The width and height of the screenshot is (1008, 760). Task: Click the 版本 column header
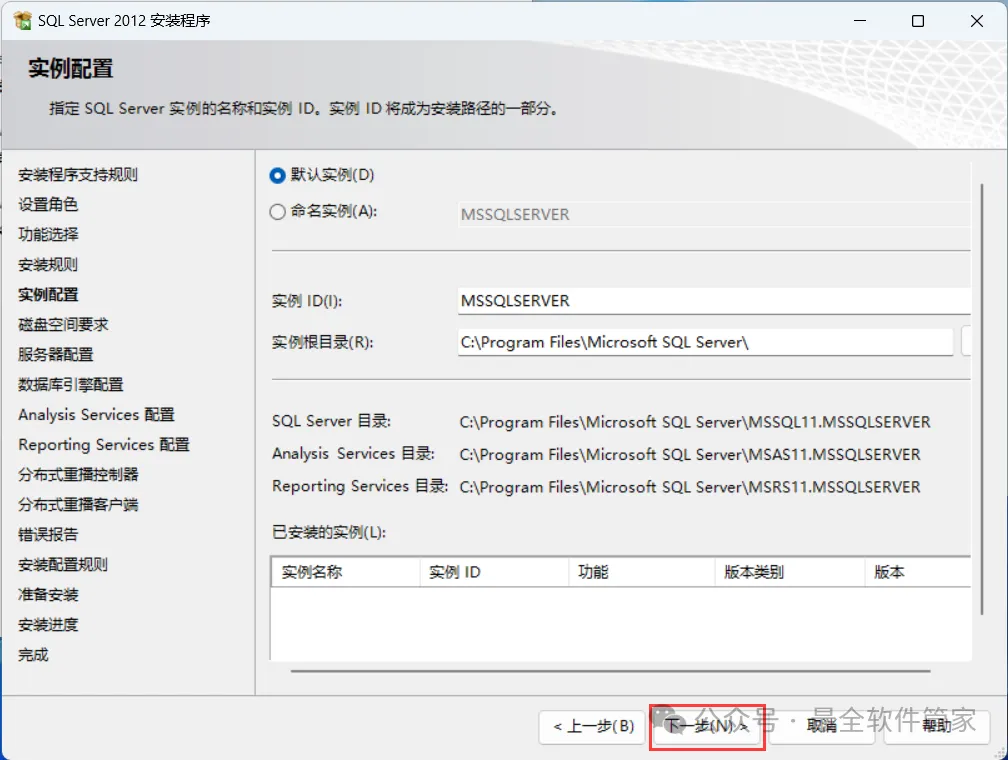click(x=918, y=572)
